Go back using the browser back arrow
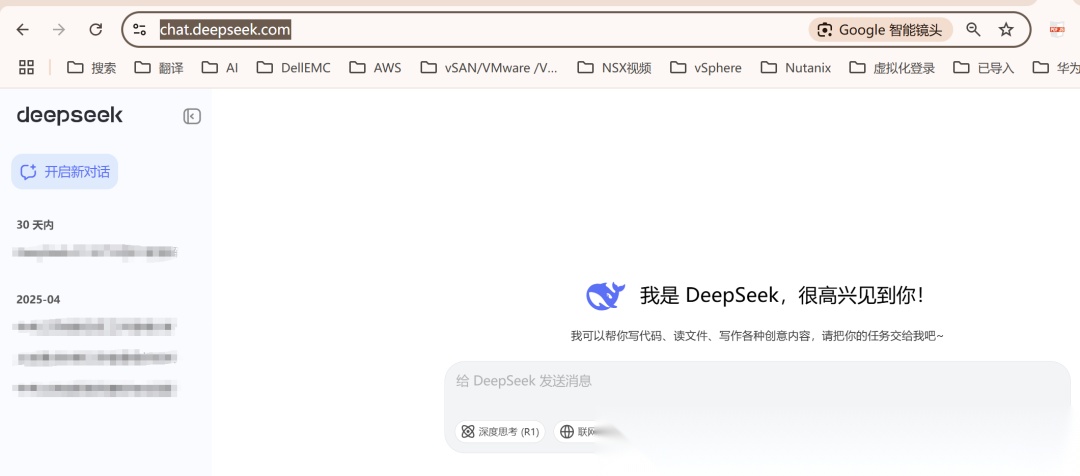The height and width of the screenshot is (476, 1080). (23, 30)
